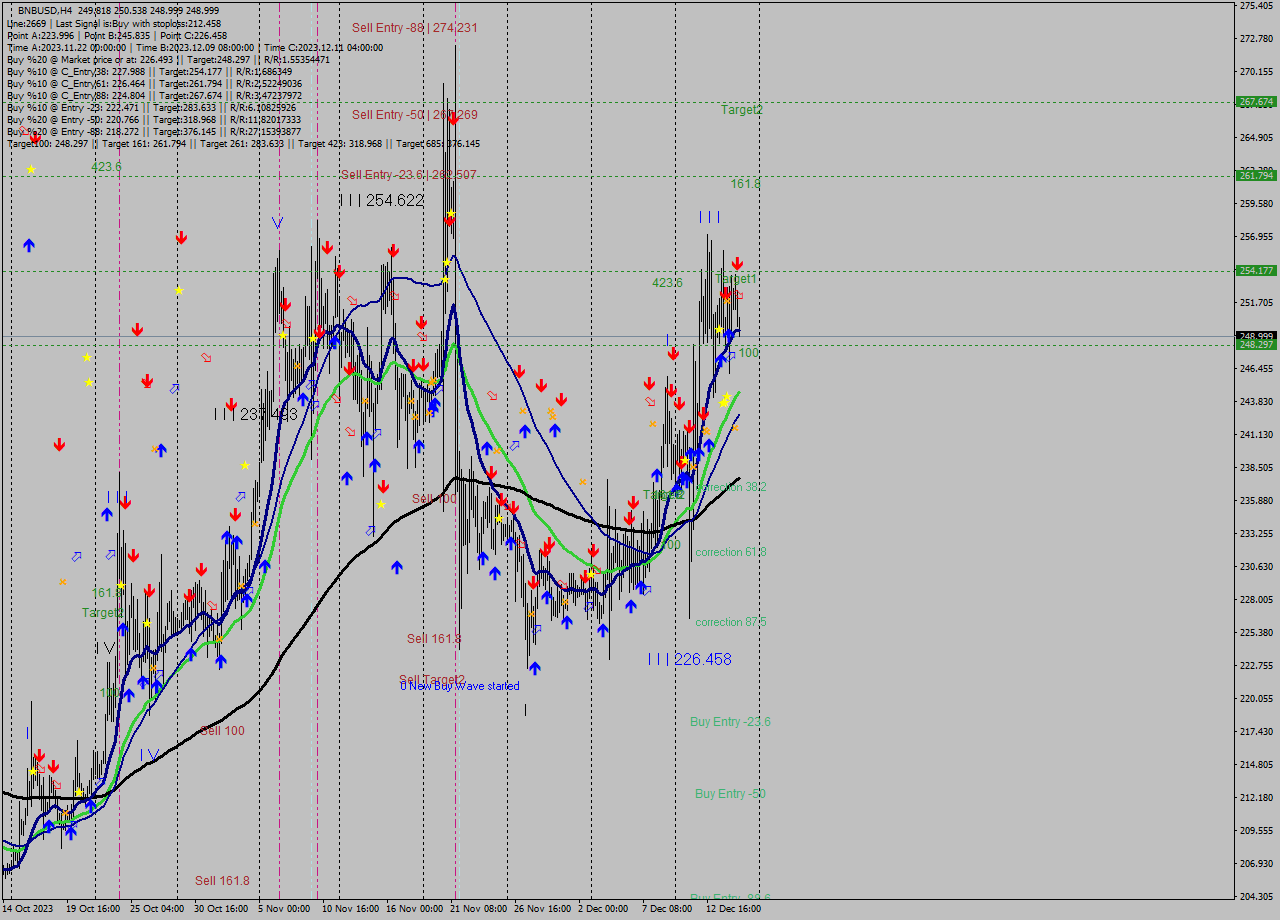Image resolution: width=1280 pixels, height=920 pixels.
Task: Select the yellow star marker at the 254.622 peak
Action: click(451, 213)
